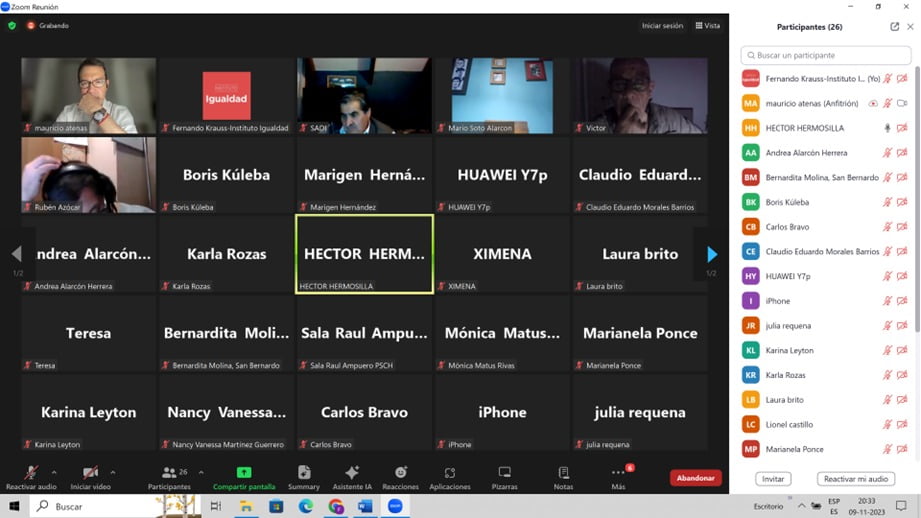Click the red Abandonar button

(695, 478)
